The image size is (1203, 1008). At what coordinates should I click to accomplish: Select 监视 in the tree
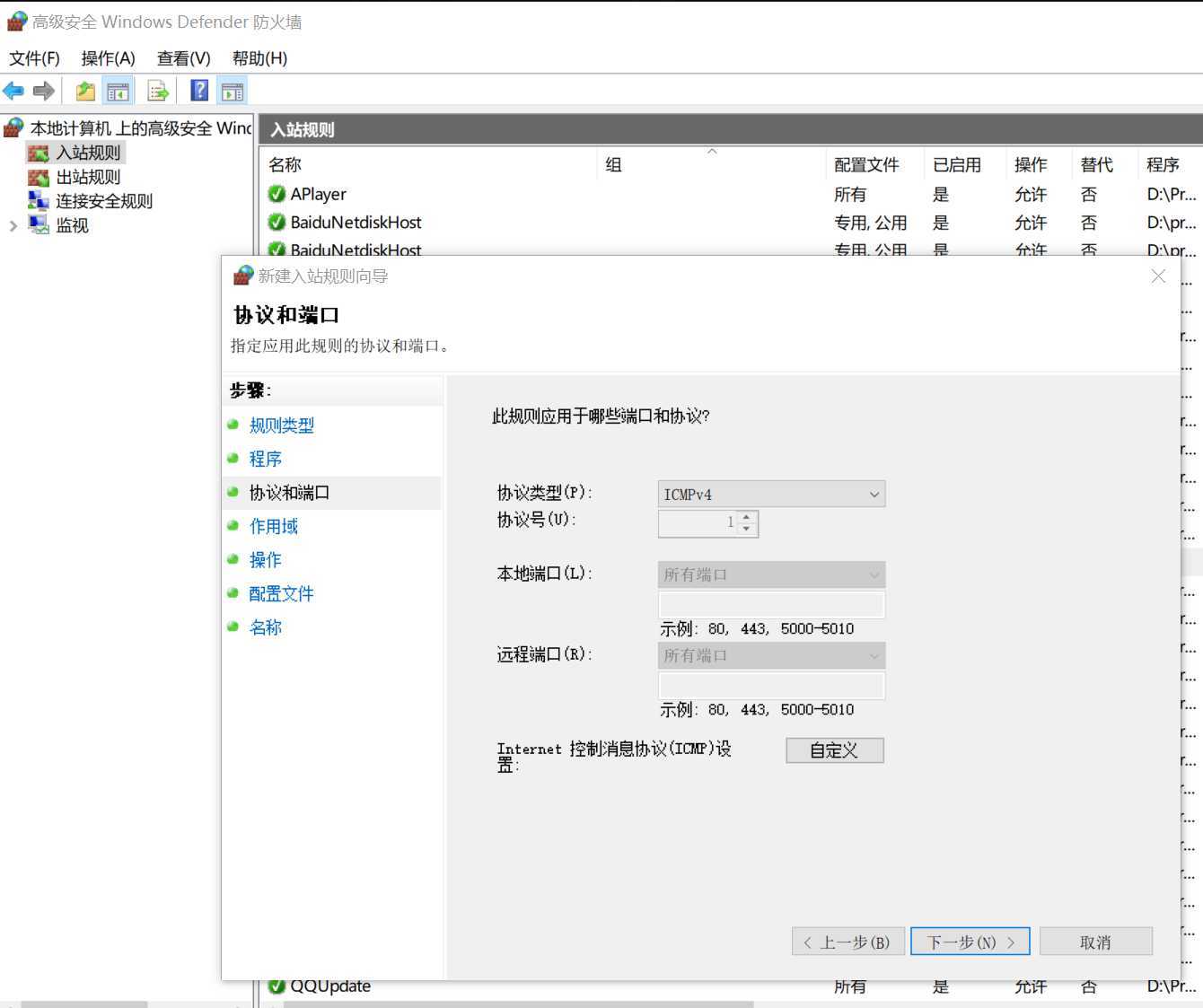[x=72, y=225]
